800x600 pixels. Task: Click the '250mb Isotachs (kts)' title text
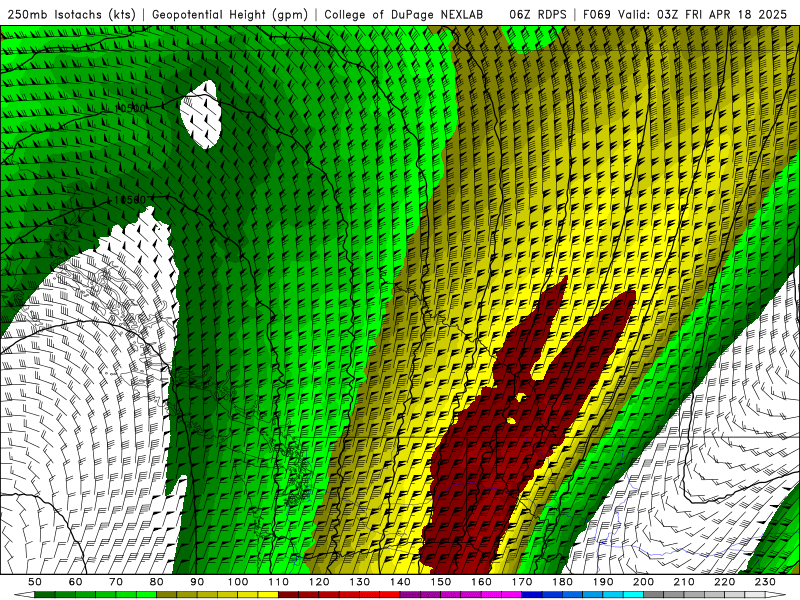click(x=71, y=14)
